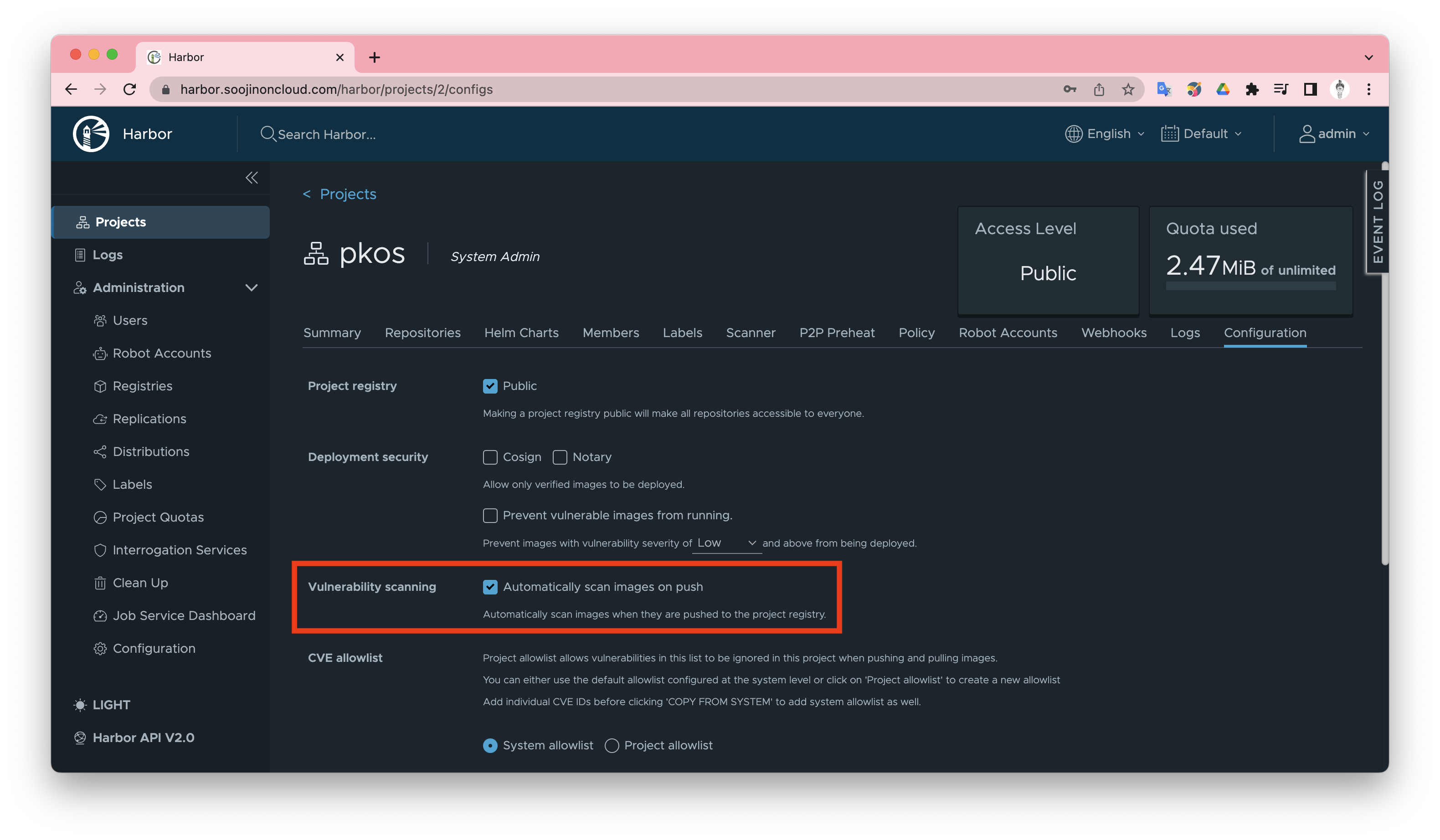The width and height of the screenshot is (1440, 840).
Task: Click the Search Harbor input field
Action: 326,134
